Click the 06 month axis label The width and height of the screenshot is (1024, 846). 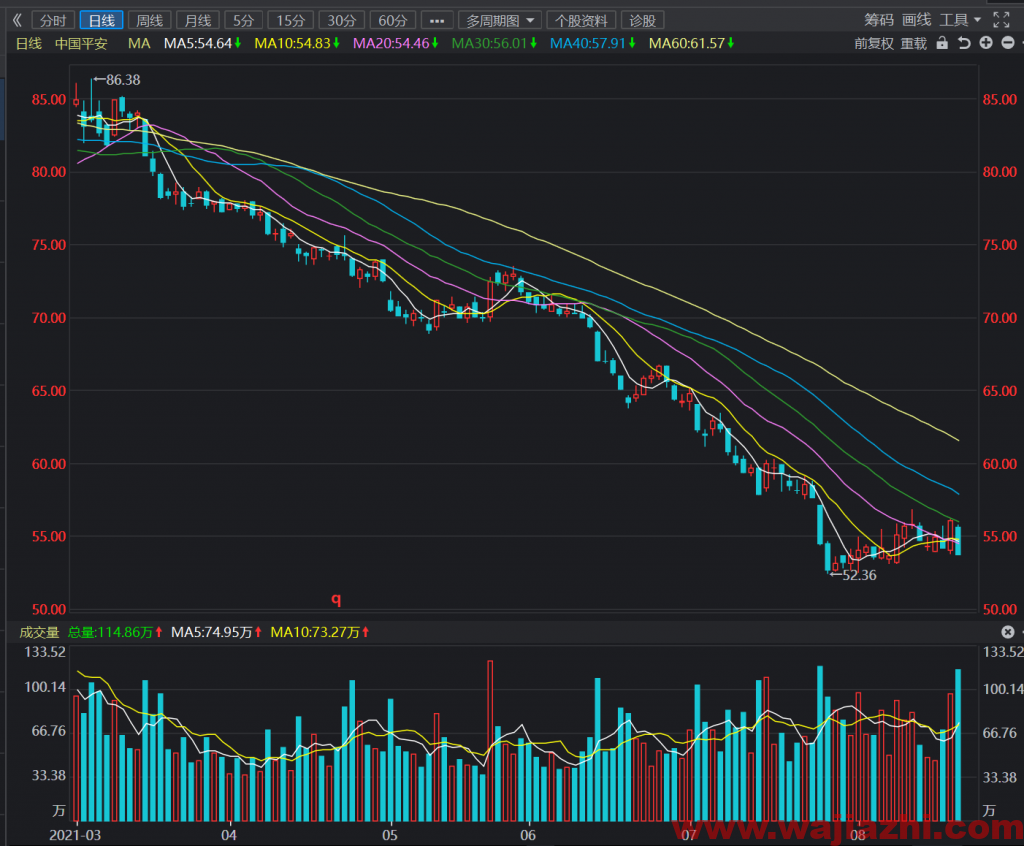pyautogui.click(x=528, y=835)
